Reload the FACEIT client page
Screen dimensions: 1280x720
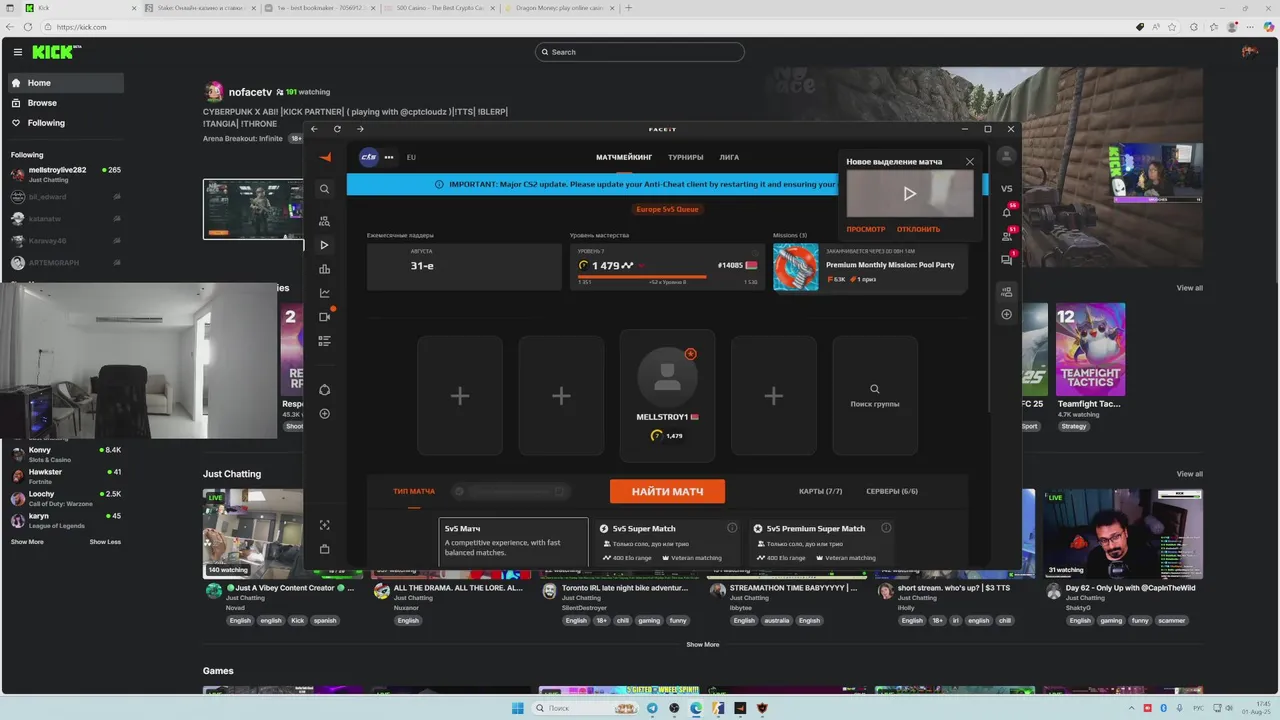point(337,129)
